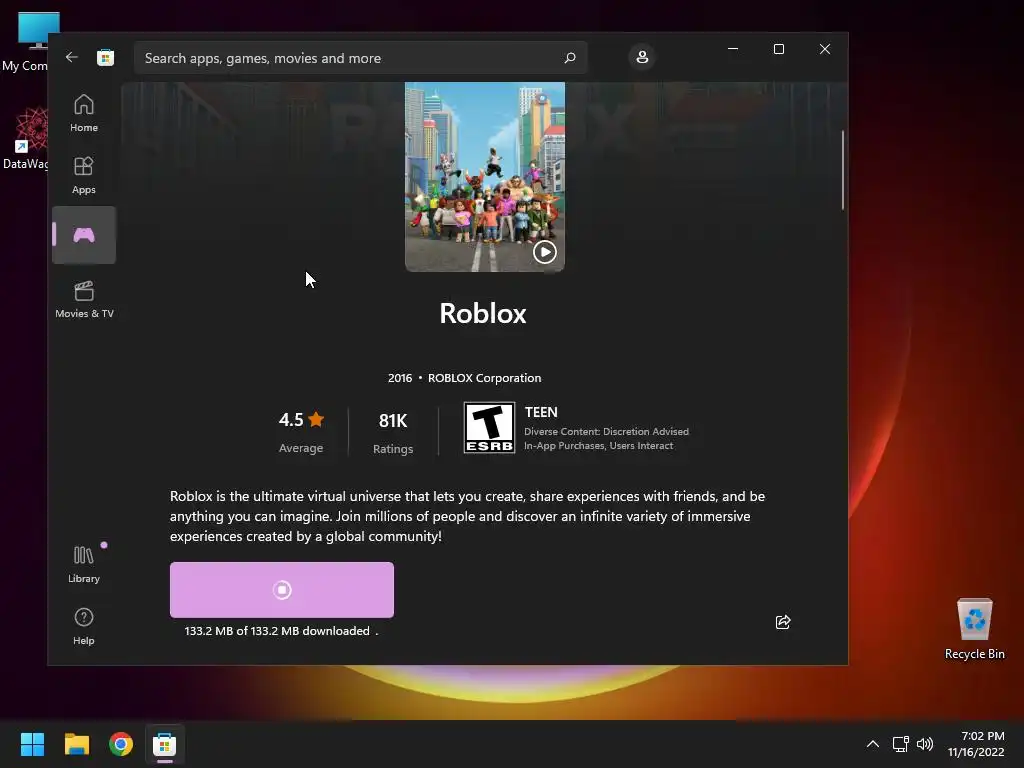Image resolution: width=1024 pixels, height=768 pixels.
Task: Open File Explorer from the taskbar
Action: pos(76,744)
